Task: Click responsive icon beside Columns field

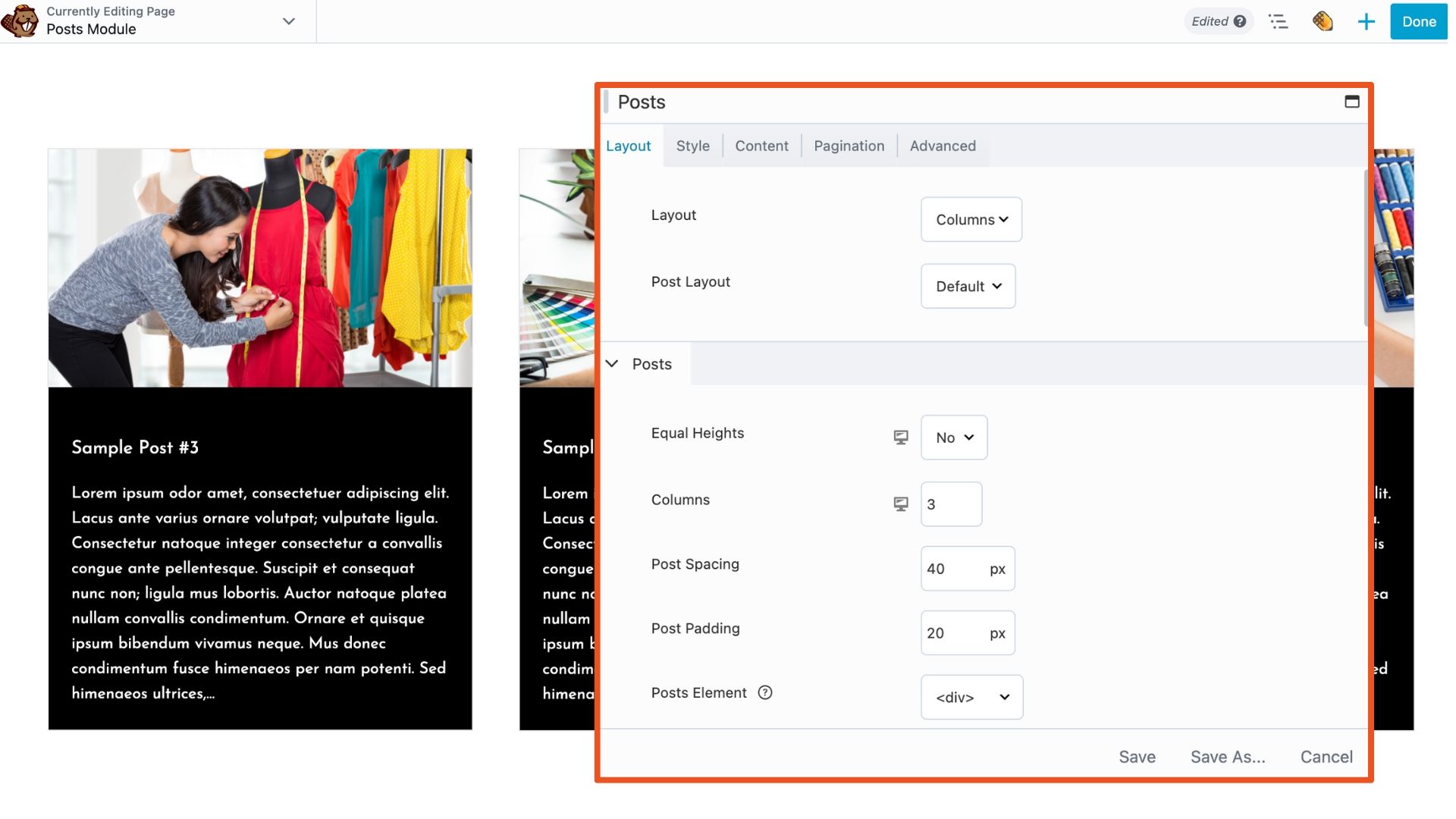Action: tap(900, 504)
